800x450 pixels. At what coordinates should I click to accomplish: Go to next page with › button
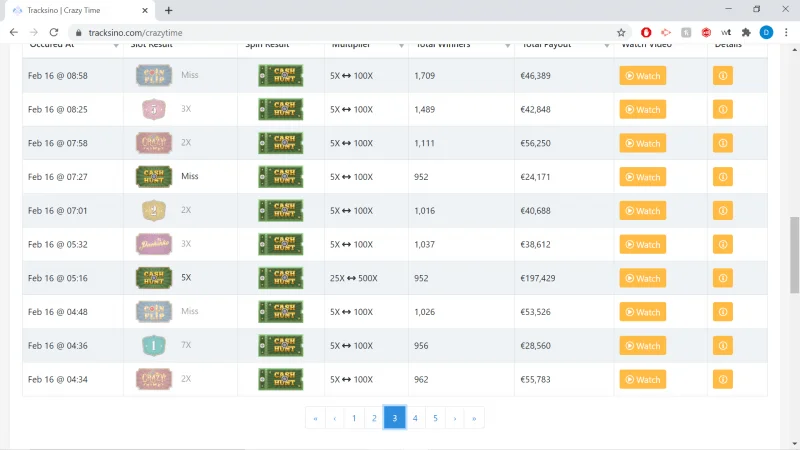pos(455,418)
